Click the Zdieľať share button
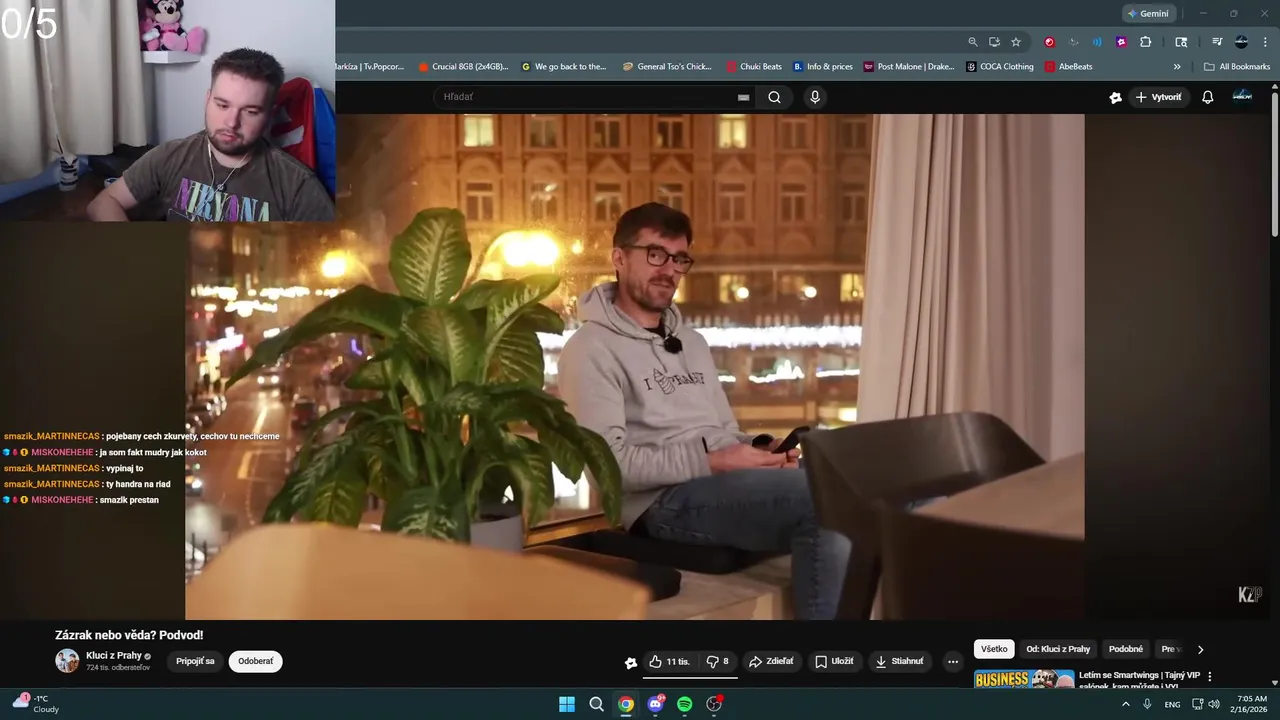 771,661
